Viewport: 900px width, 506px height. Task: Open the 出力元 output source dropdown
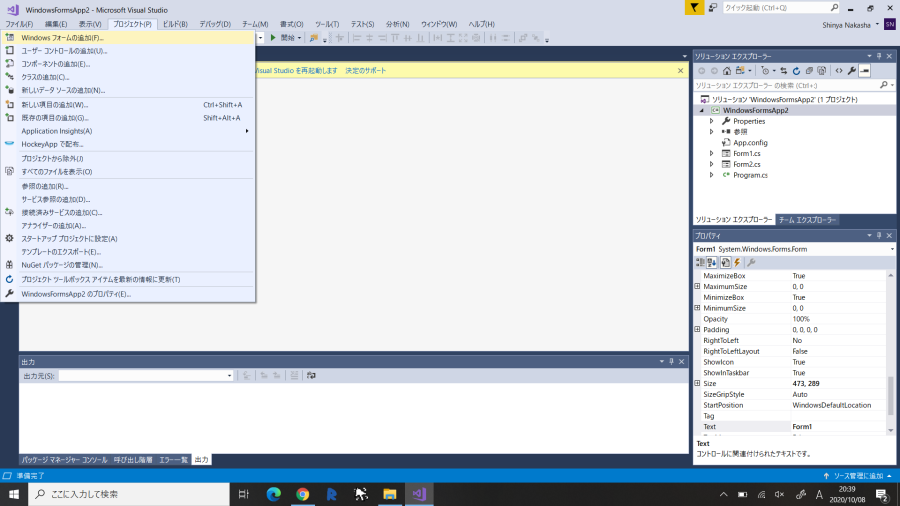(229, 376)
